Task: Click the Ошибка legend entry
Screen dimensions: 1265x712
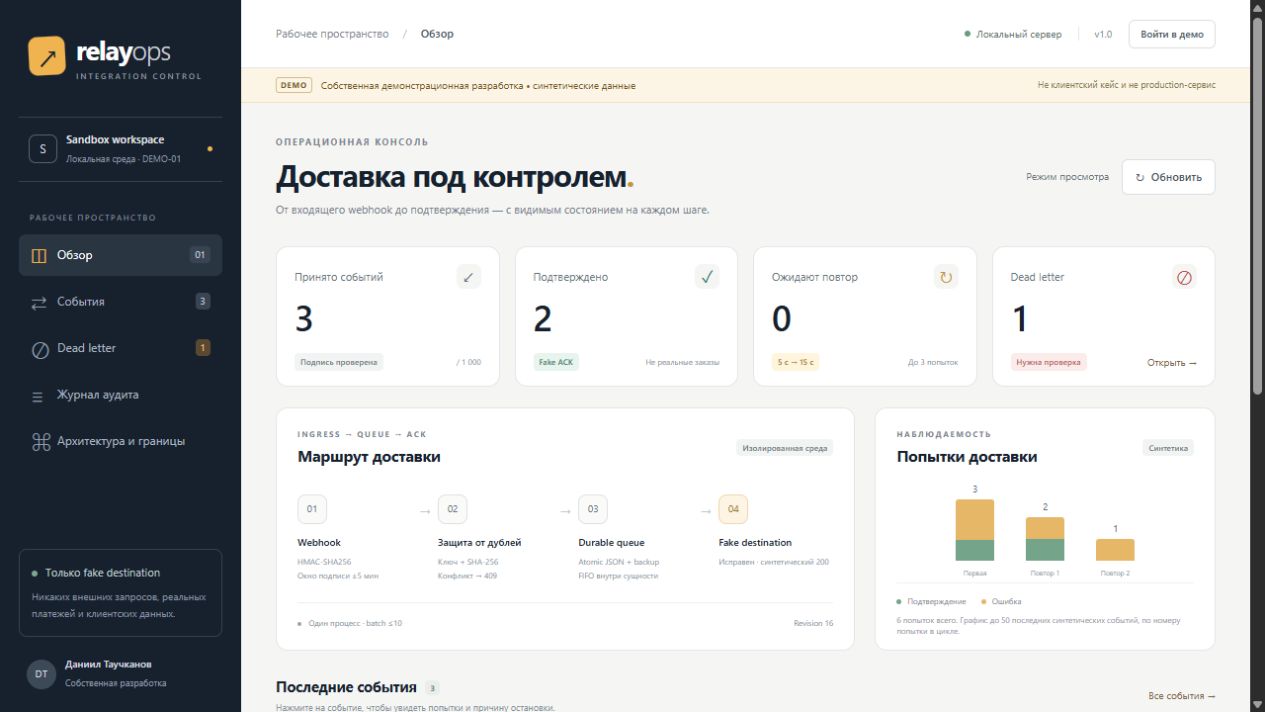Action: tap(1001, 601)
